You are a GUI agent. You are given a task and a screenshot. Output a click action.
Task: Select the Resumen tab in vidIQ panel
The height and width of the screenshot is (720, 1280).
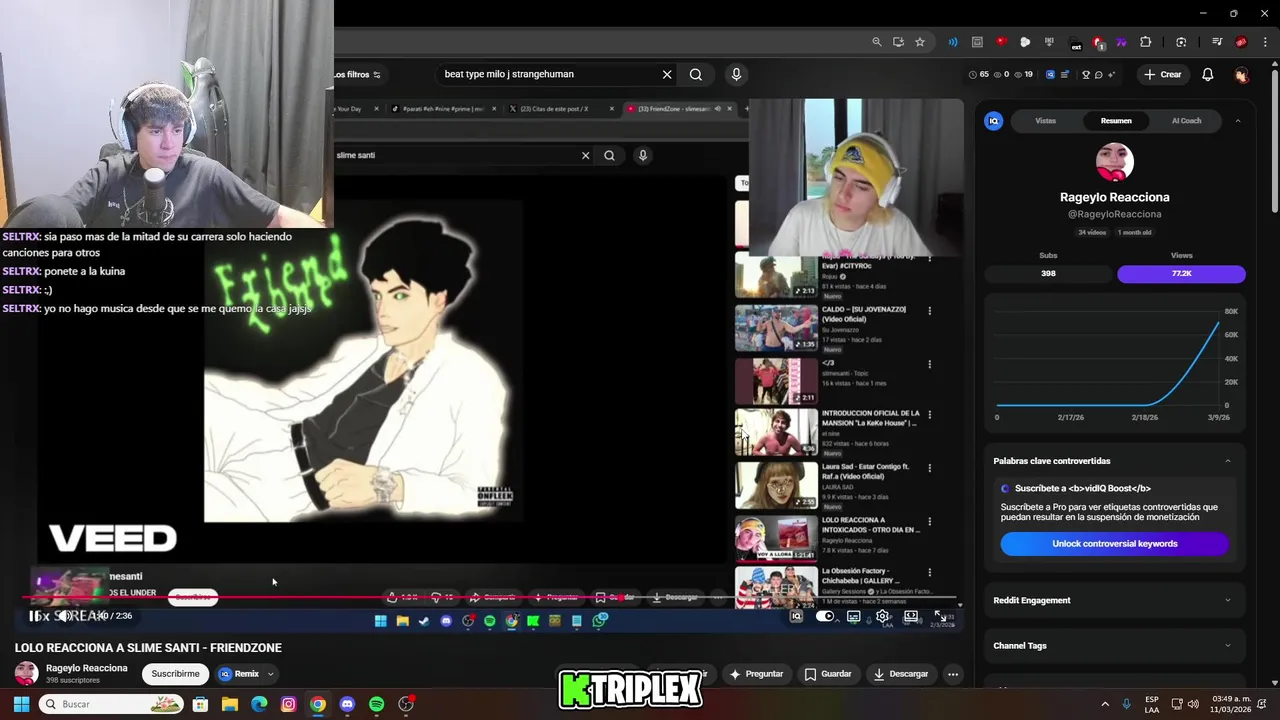click(x=1116, y=121)
